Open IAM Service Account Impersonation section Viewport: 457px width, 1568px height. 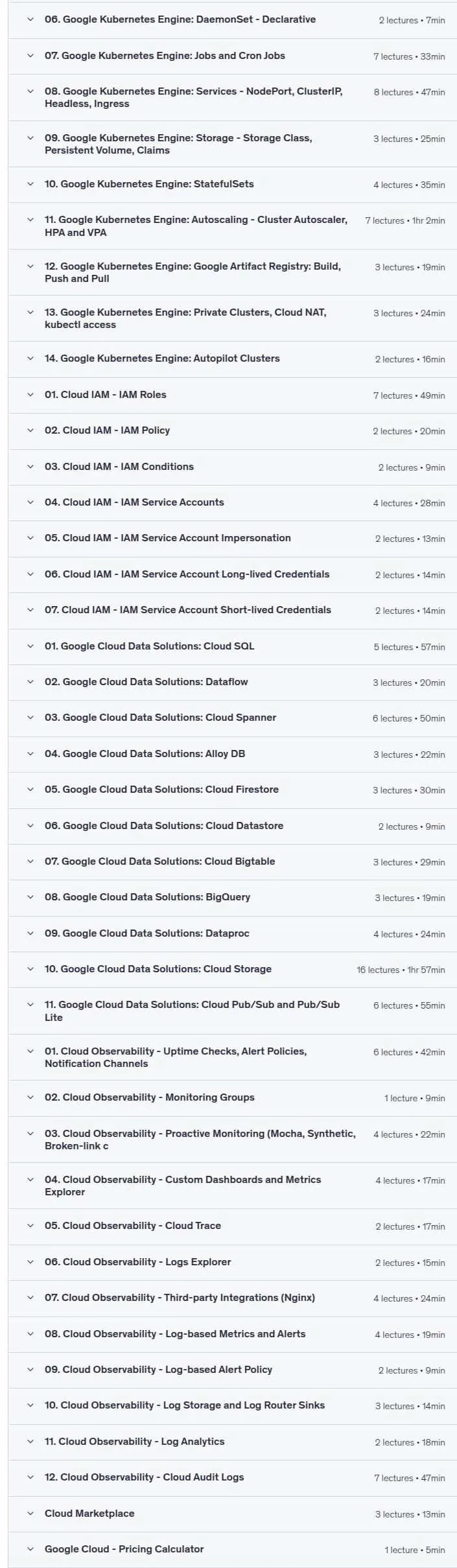click(x=233, y=539)
